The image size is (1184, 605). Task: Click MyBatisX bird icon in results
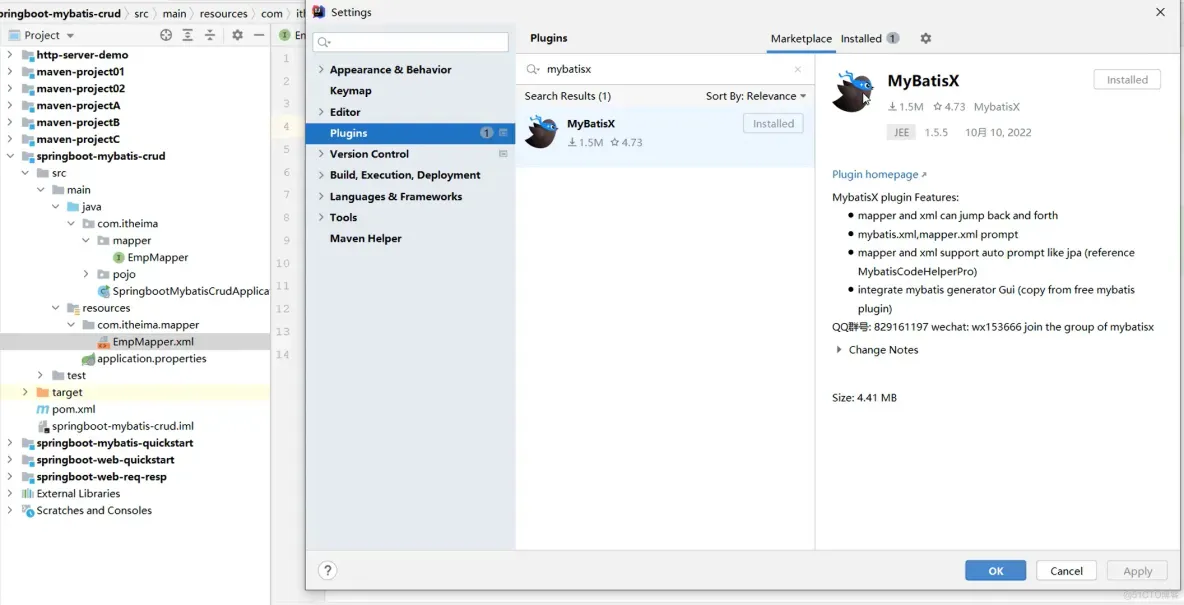pyautogui.click(x=541, y=131)
